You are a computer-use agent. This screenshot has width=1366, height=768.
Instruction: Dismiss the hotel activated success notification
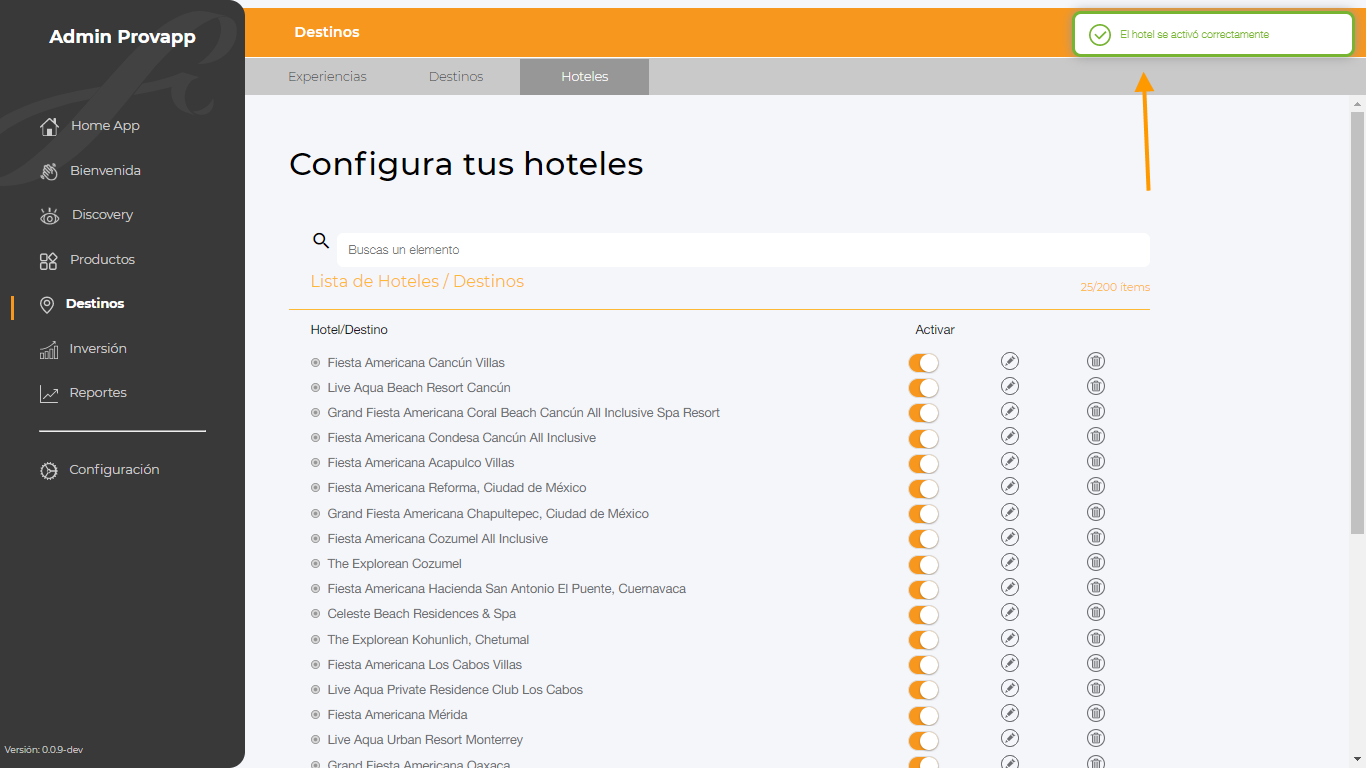click(1213, 35)
